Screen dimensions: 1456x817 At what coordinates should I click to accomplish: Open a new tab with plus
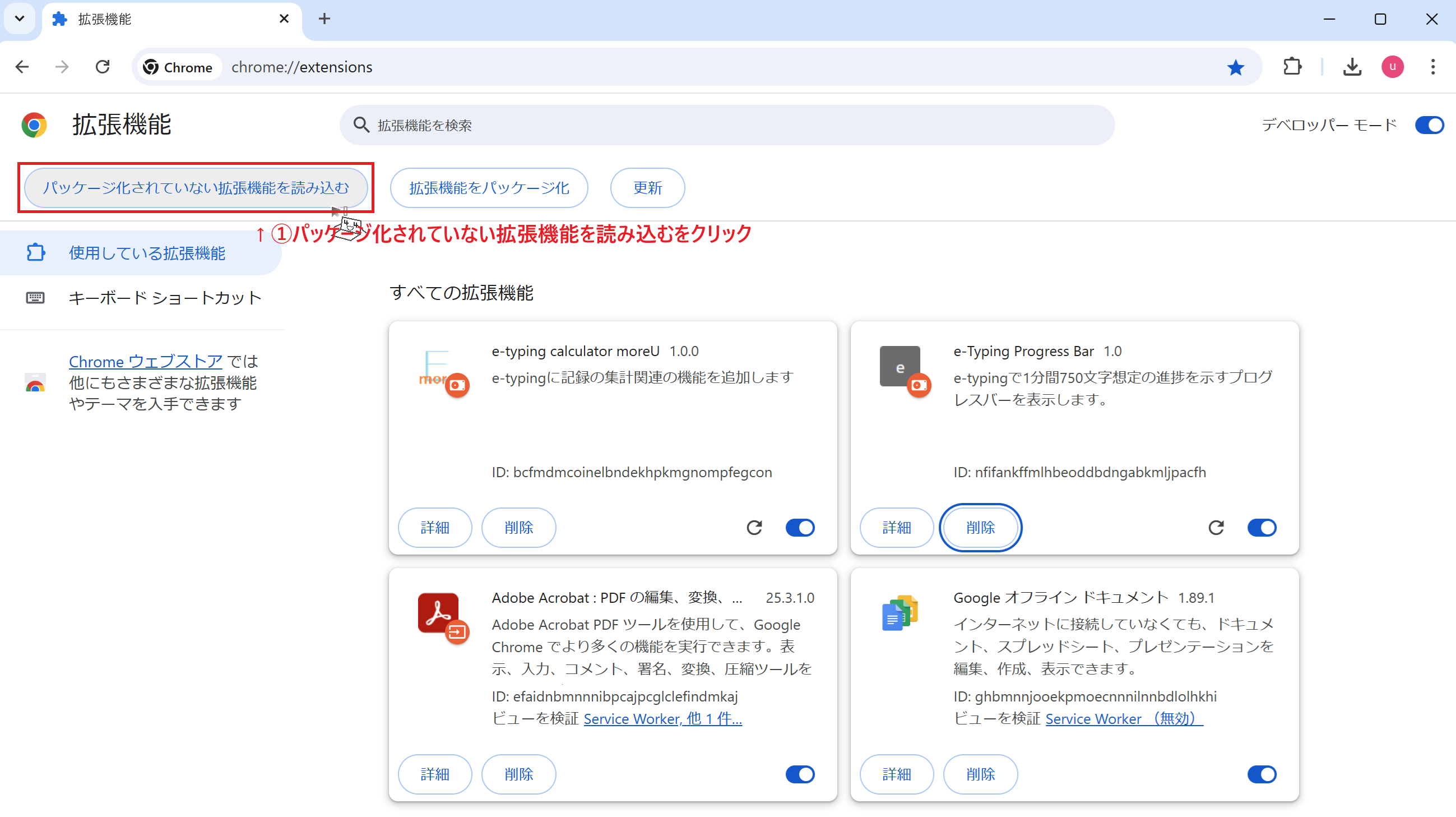tap(324, 19)
